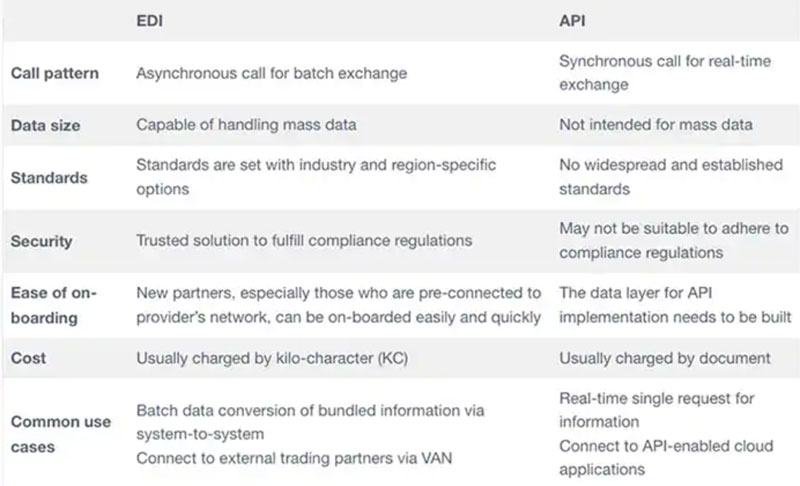
Task: Select the Data size row label
Action: 44,125
